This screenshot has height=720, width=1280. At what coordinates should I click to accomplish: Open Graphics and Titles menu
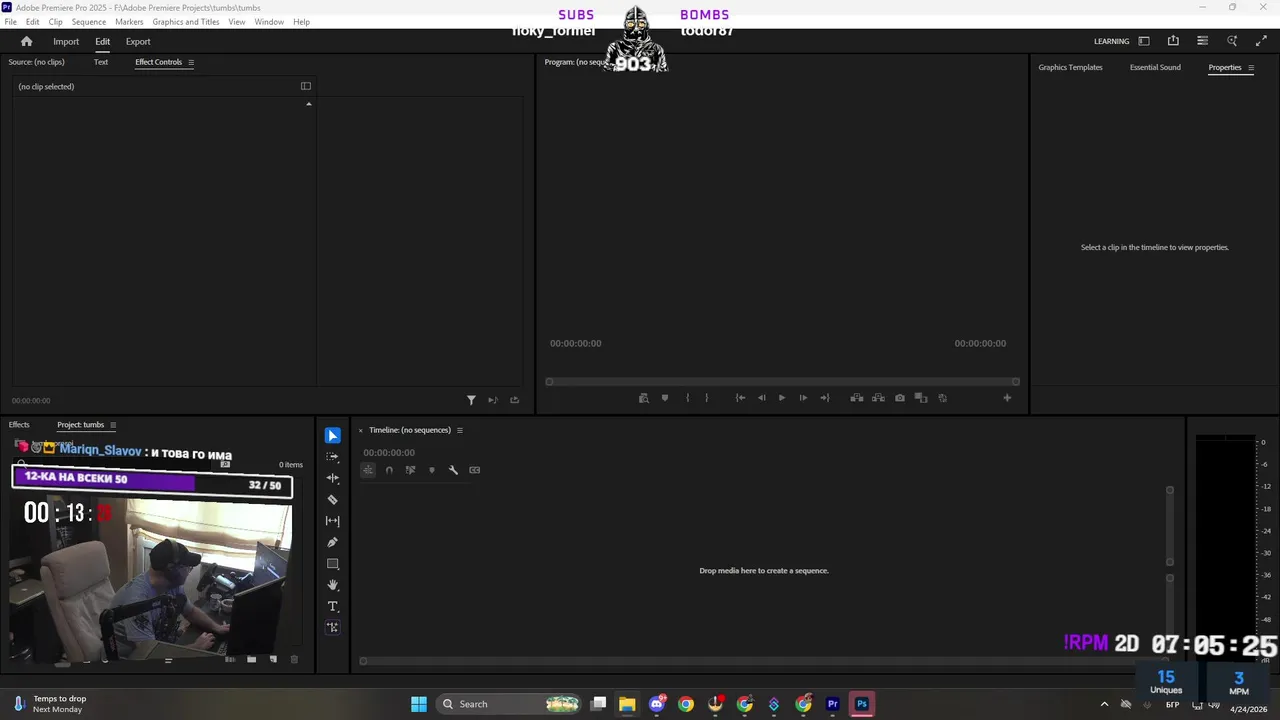(186, 22)
